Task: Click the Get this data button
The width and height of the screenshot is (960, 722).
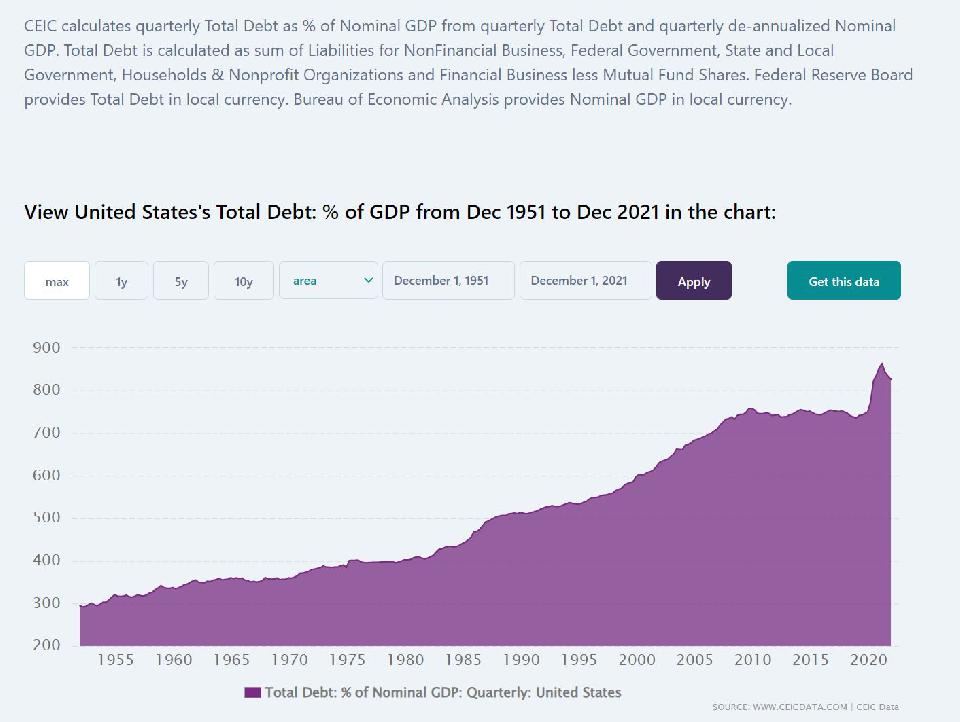Action: pos(843,281)
